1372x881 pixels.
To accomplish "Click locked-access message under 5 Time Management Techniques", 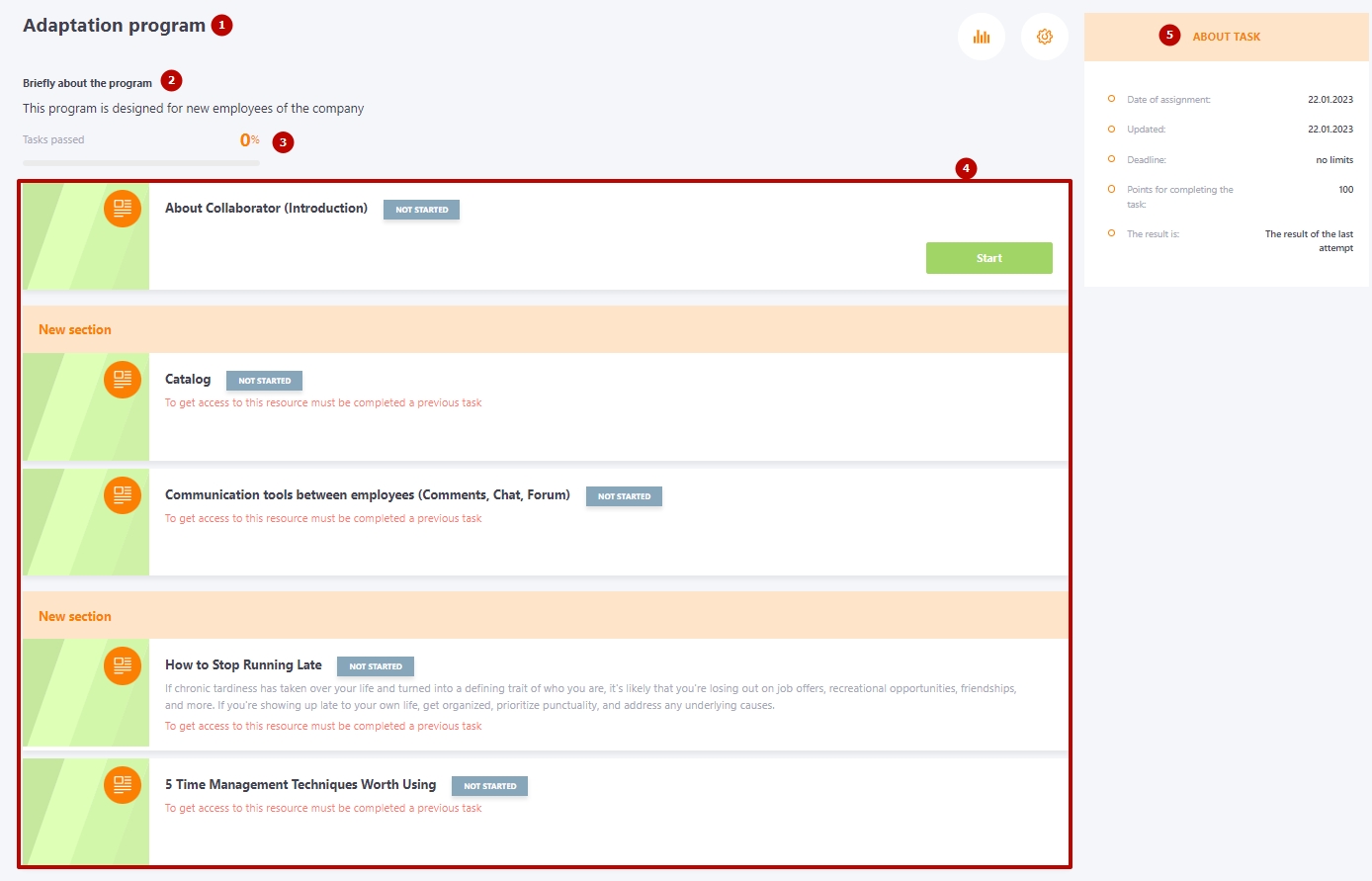I will 323,809.
